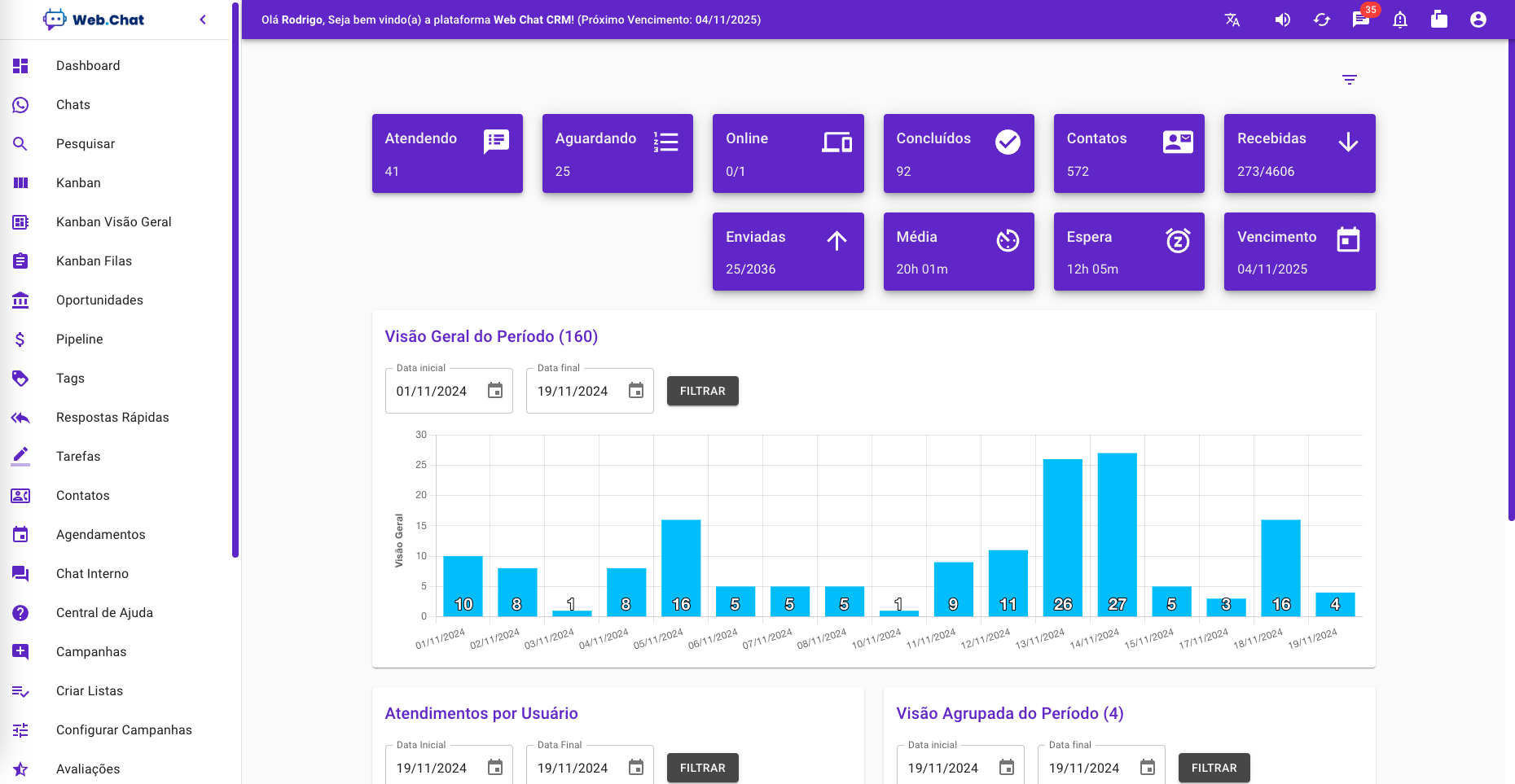Click the Online card
This screenshot has width=1515, height=784.
coord(788,153)
